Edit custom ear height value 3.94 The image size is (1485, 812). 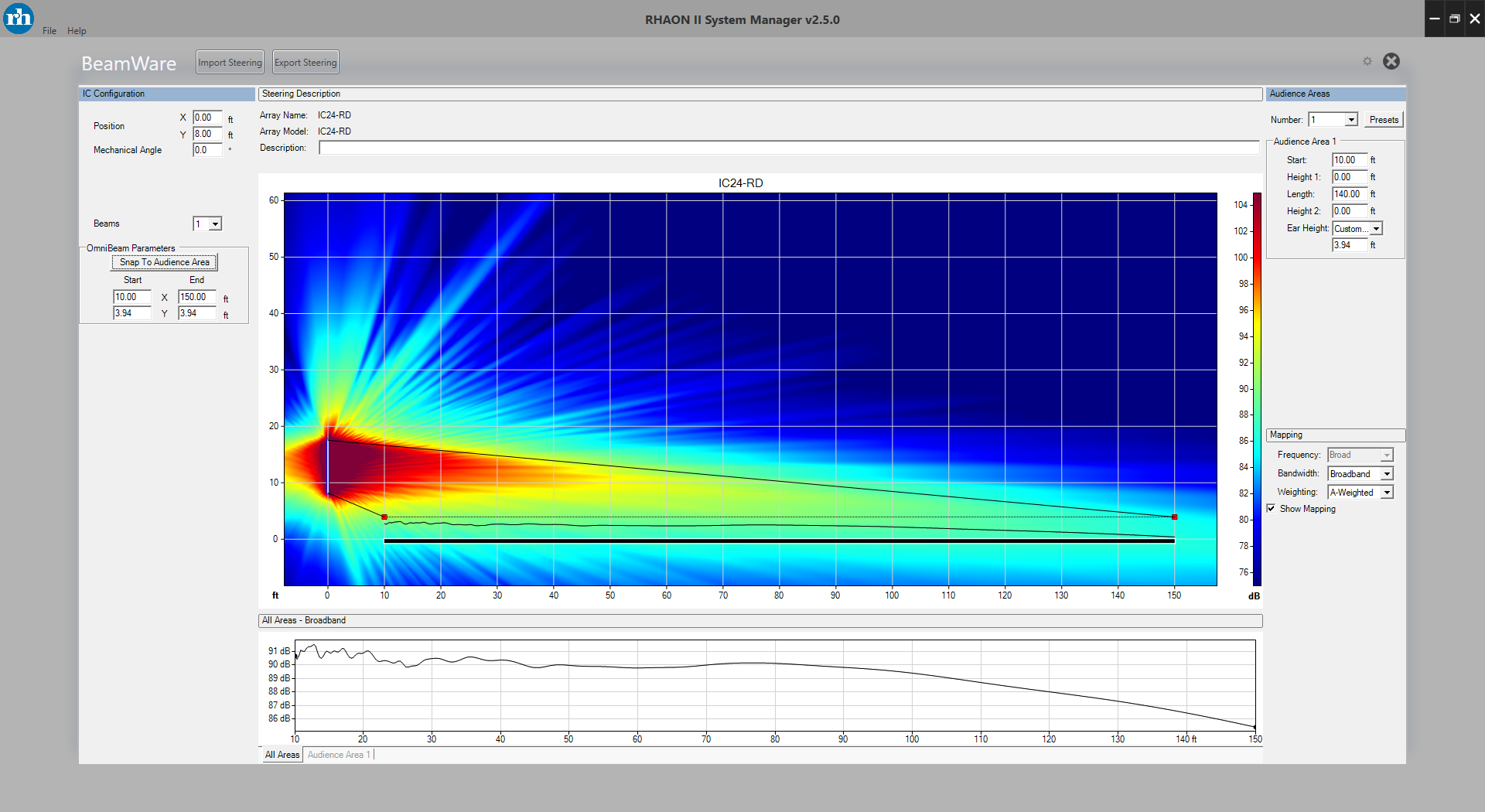(1350, 245)
